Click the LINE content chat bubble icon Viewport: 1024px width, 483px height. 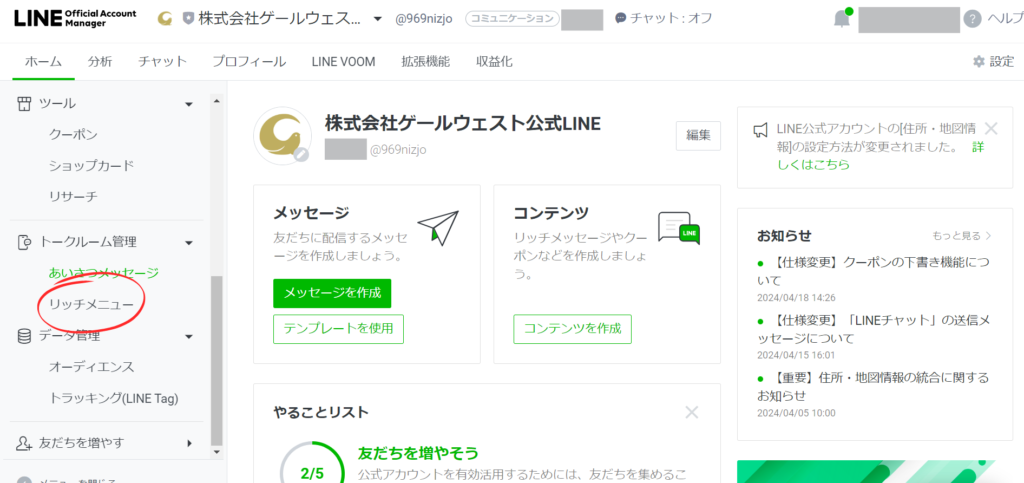[x=678, y=228]
